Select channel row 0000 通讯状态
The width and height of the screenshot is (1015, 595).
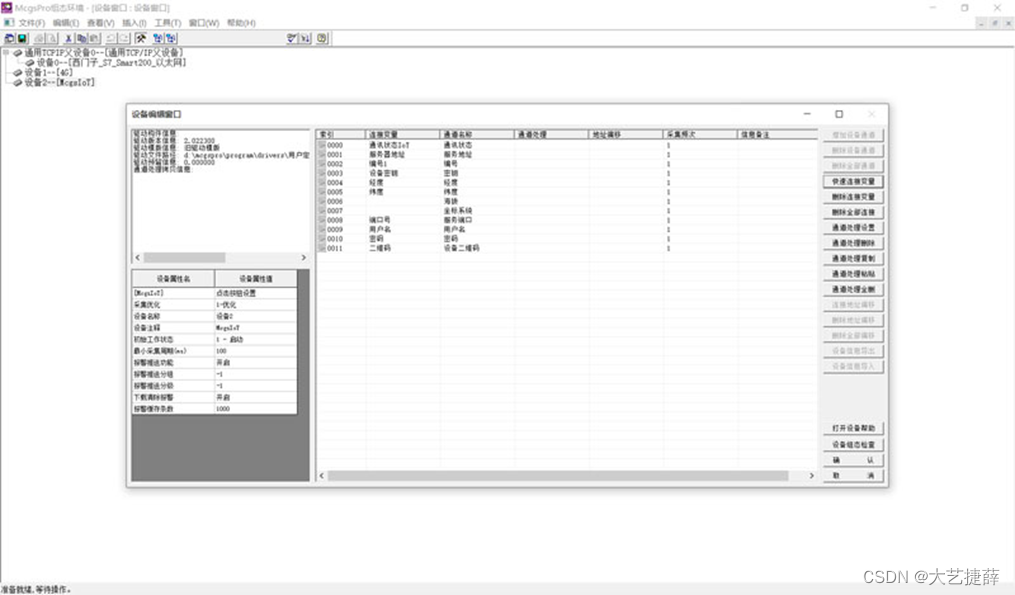(566, 146)
